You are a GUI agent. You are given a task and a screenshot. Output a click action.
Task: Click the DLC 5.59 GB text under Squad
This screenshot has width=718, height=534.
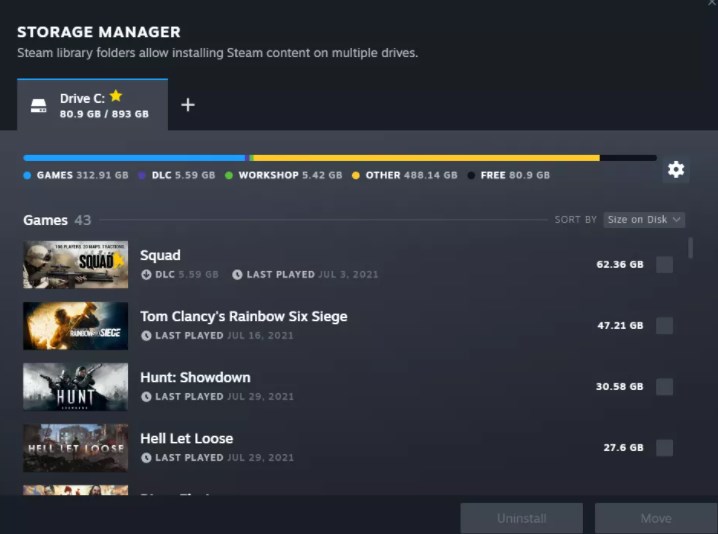(x=187, y=274)
